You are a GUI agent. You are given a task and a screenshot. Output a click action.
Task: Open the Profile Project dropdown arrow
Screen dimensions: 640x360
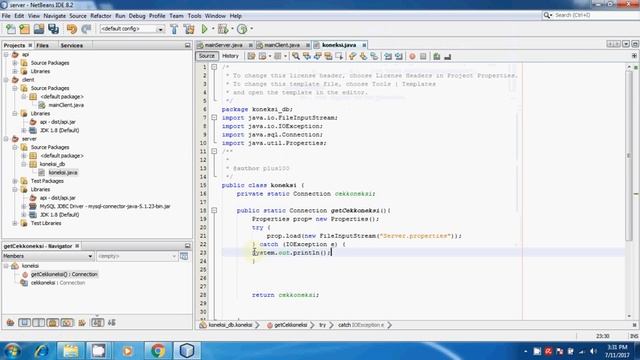click(x=251, y=29)
